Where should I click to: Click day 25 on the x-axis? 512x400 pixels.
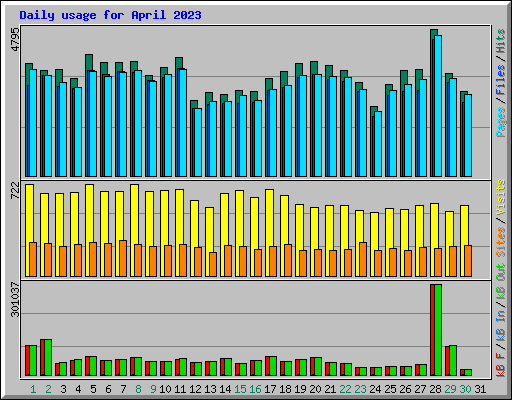(390, 389)
